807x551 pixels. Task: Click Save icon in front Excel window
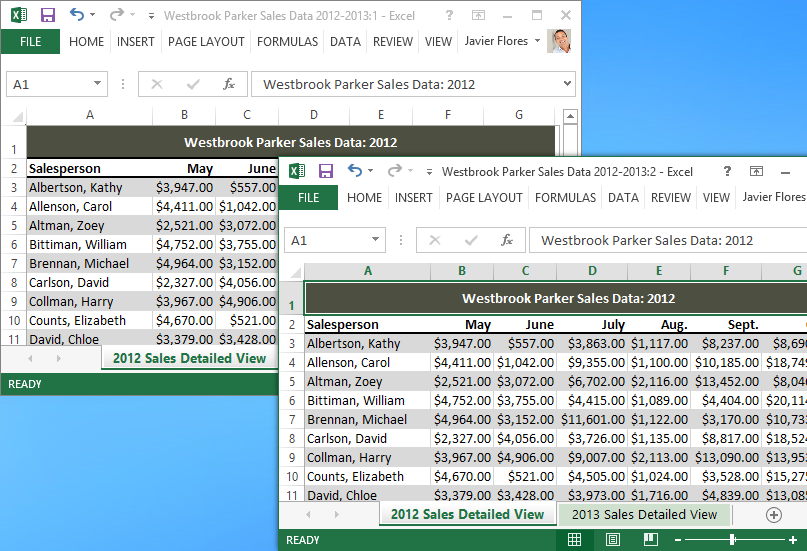point(326,171)
